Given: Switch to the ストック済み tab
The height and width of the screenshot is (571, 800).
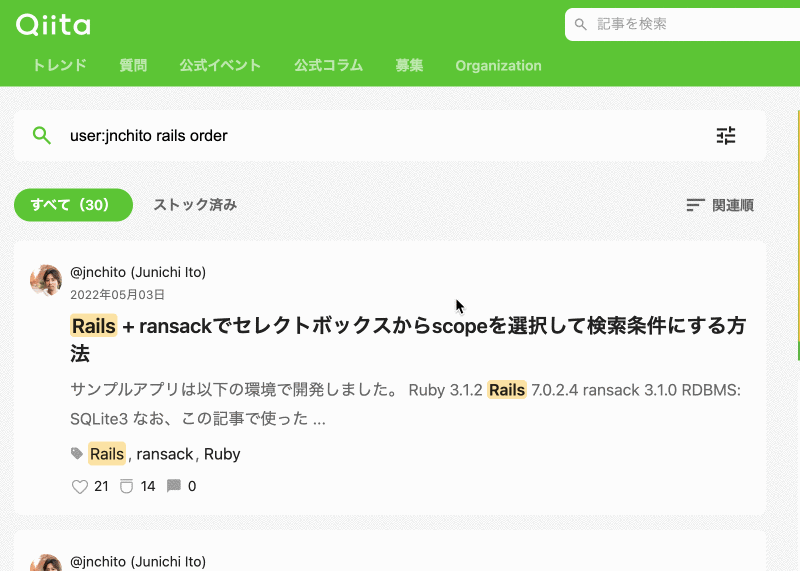Looking at the screenshot, I should [195, 205].
